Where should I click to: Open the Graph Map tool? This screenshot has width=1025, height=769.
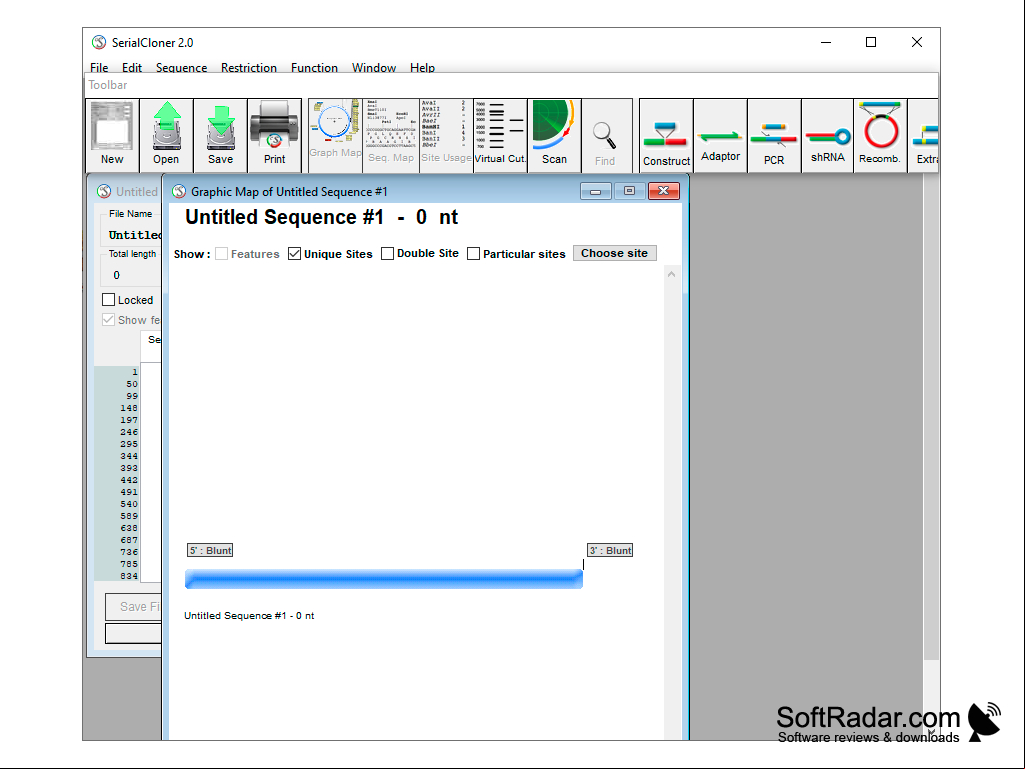(x=335, y=135)
